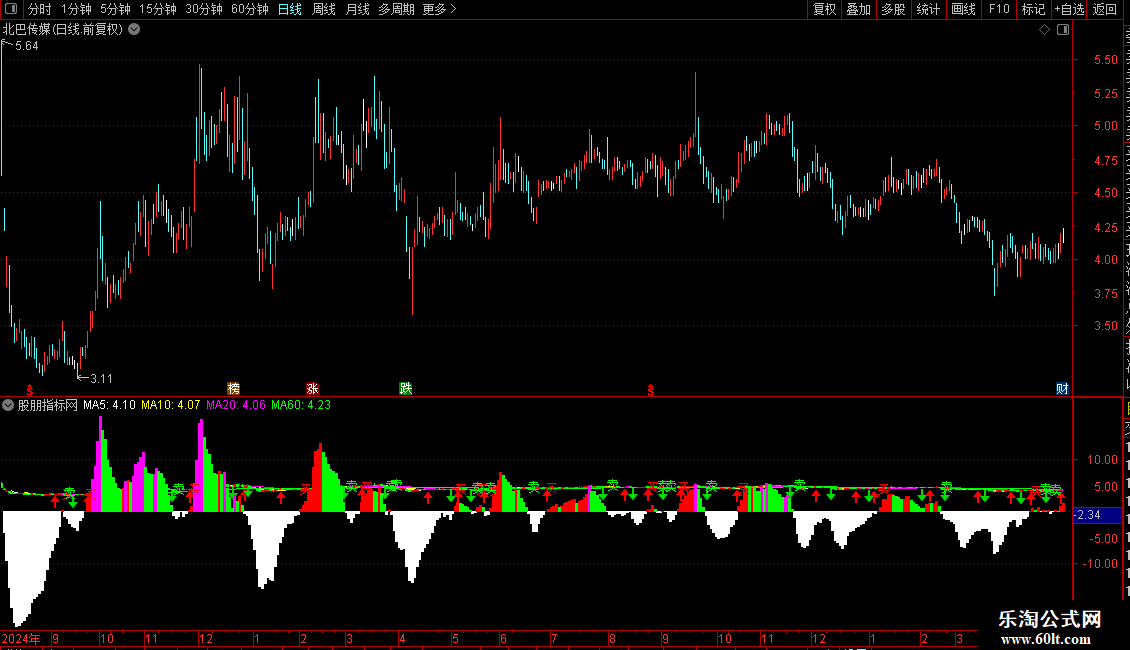Image resolution: width=1130 pixels, height=650 pixels.
Task: Open dropdown beside 股朋指标网 indicator name
Action: 8,405
